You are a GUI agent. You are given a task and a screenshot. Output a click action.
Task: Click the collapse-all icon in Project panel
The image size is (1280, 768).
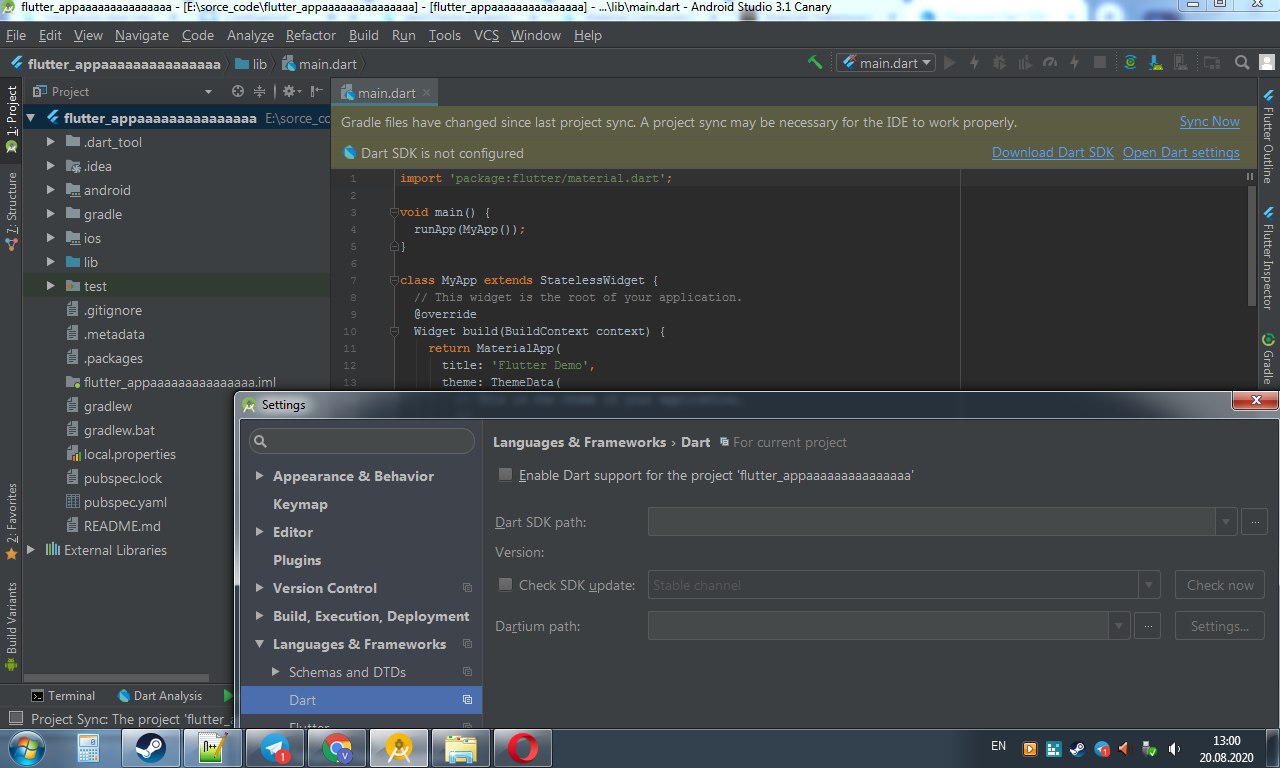(x=259, y=91)
